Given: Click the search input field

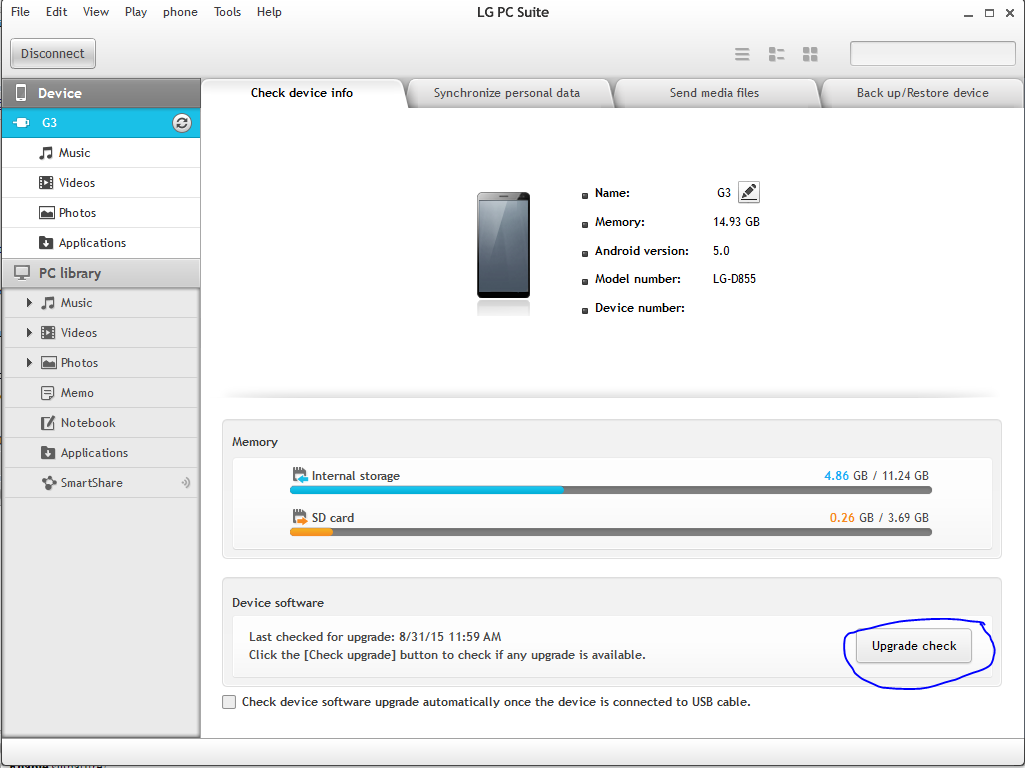Looking at the screenshot, I should 932,54.
